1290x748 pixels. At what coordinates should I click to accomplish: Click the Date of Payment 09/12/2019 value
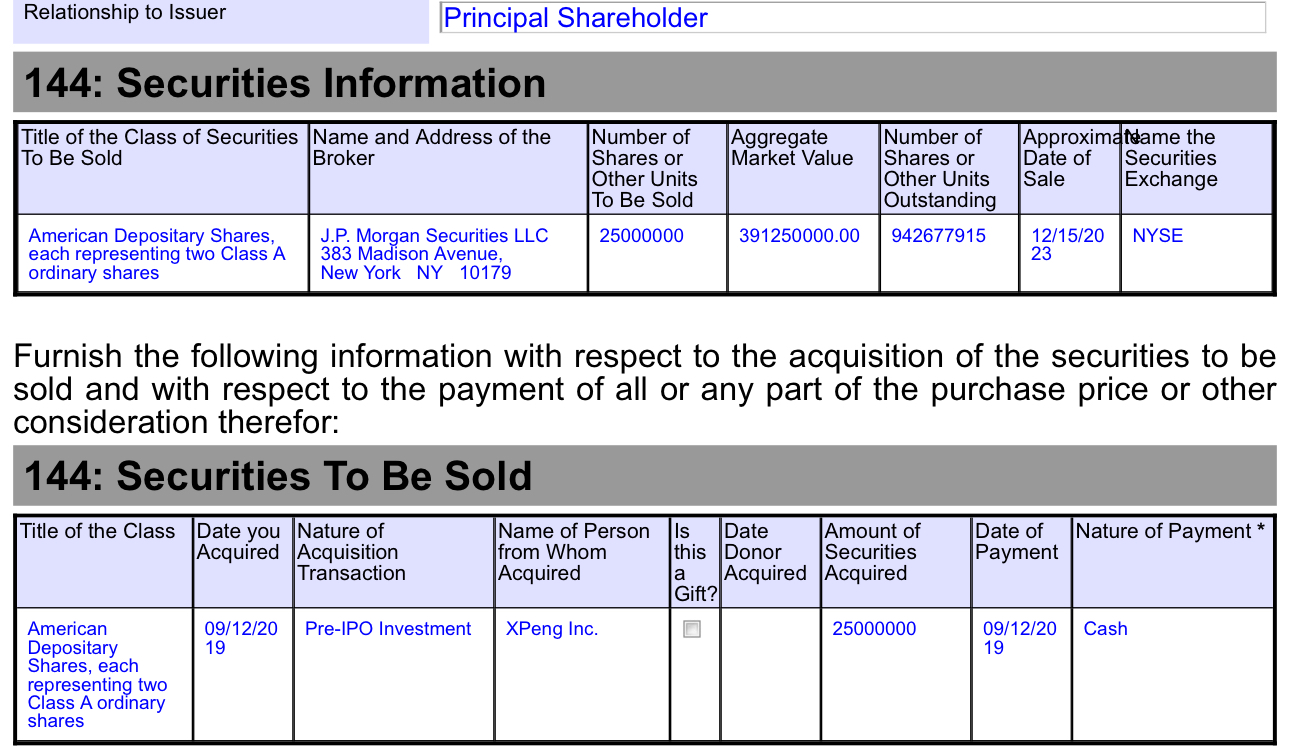click(1019, 638)
